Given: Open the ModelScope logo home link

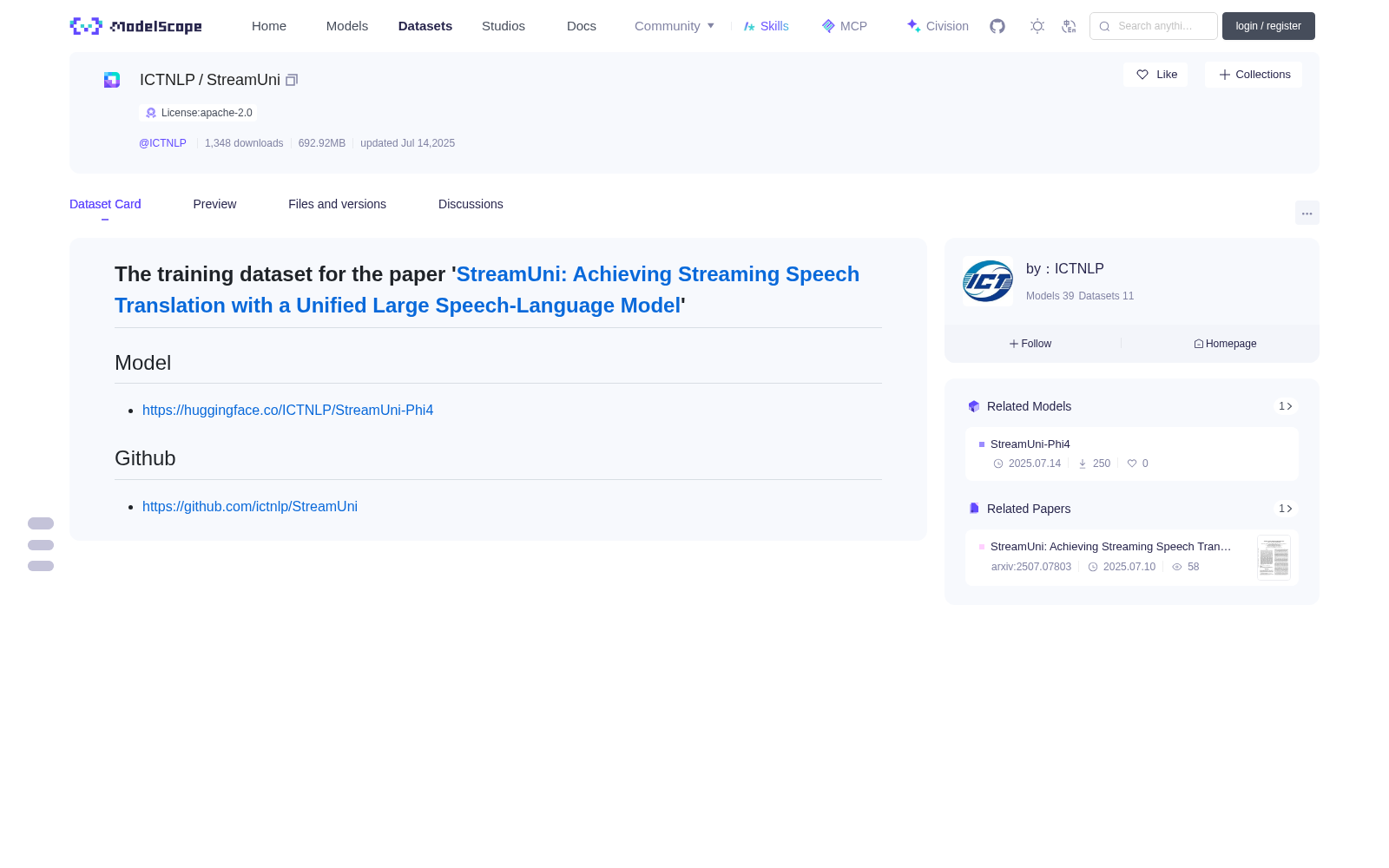Looking at the screenshot, I should coord(135,26).
